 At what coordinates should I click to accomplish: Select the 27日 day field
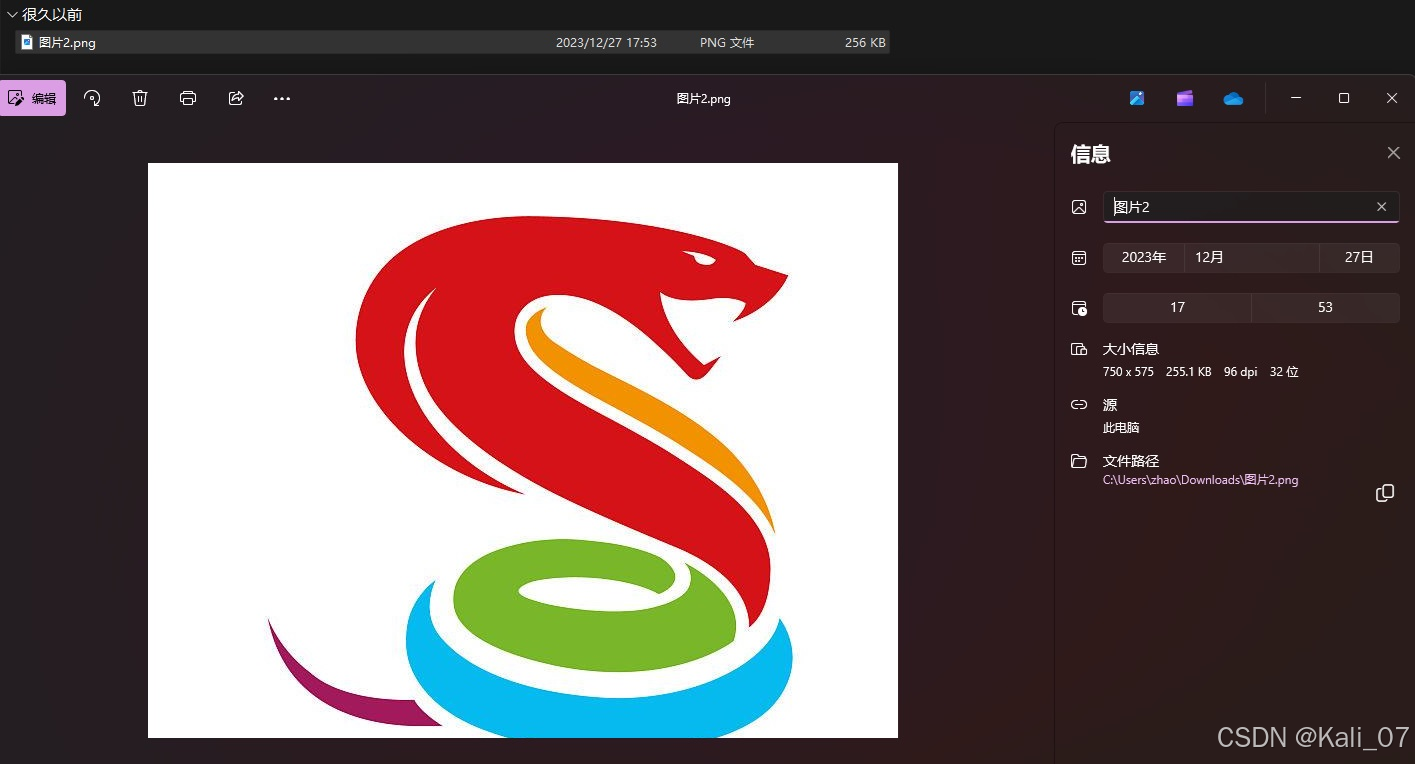1359,257
